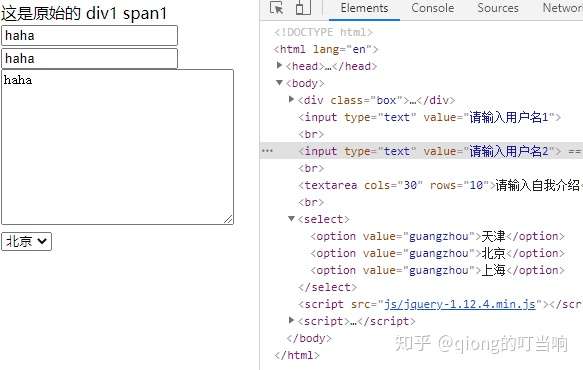Viewport: 583px width, 370px height.
Task: Open the Network tab
Action: point(563,8)
